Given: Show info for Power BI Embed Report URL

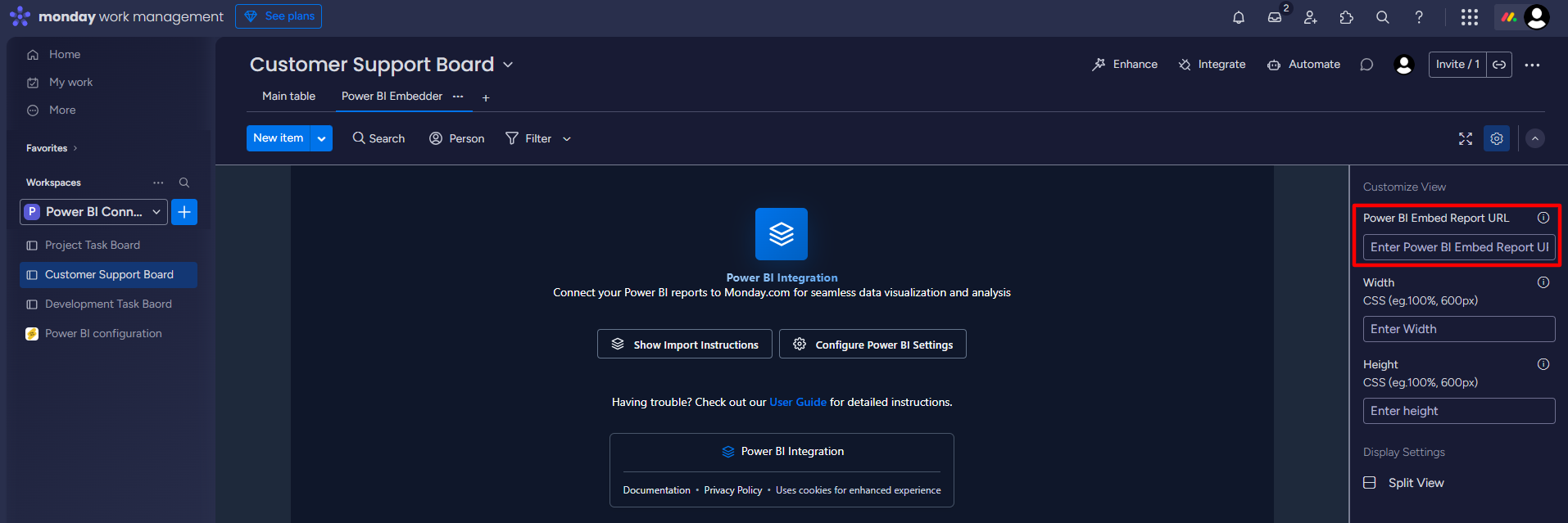Looking at the screenshot, I should (x=1543, y=218).
